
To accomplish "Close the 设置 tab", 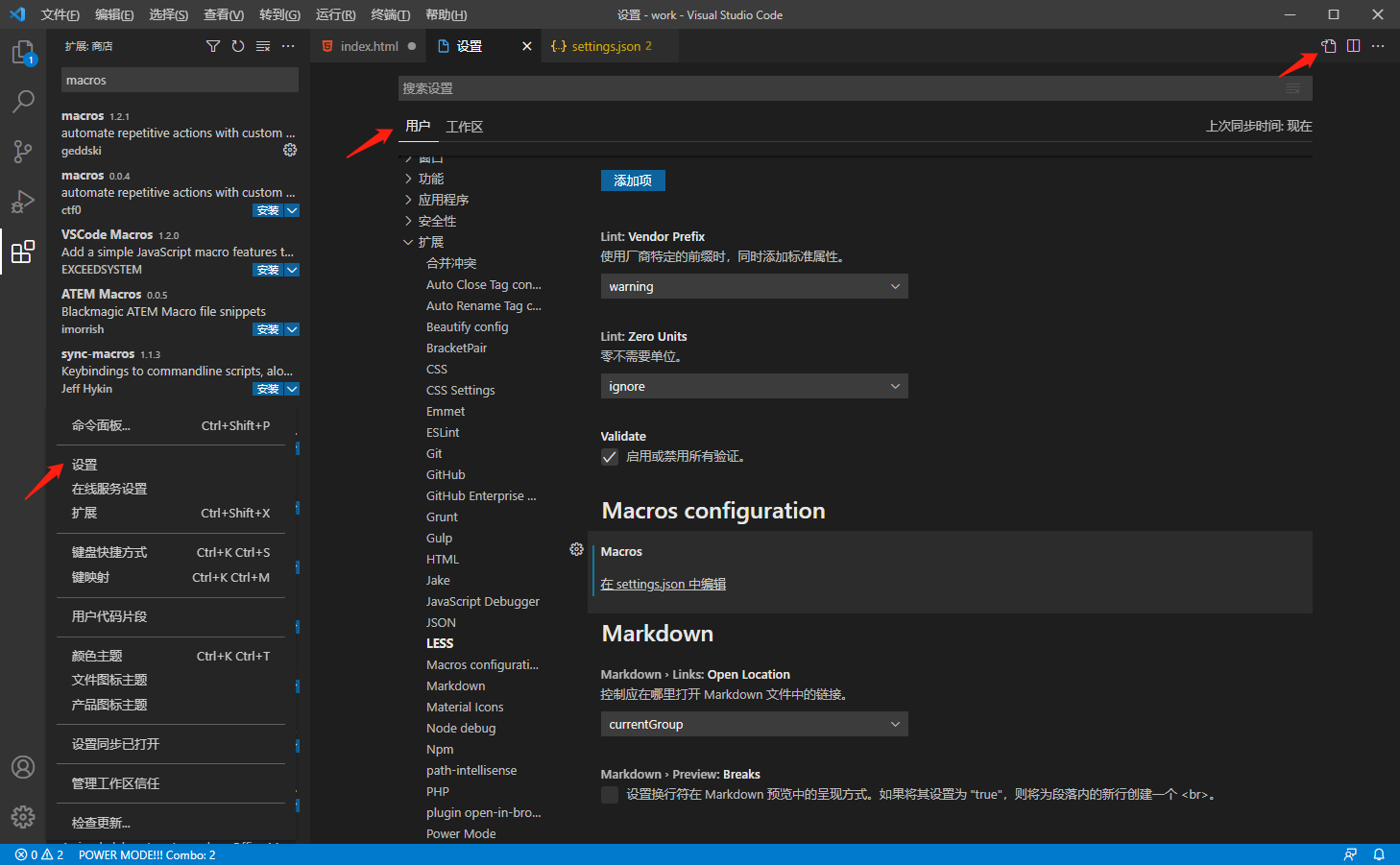I will (x=526, y=46).
